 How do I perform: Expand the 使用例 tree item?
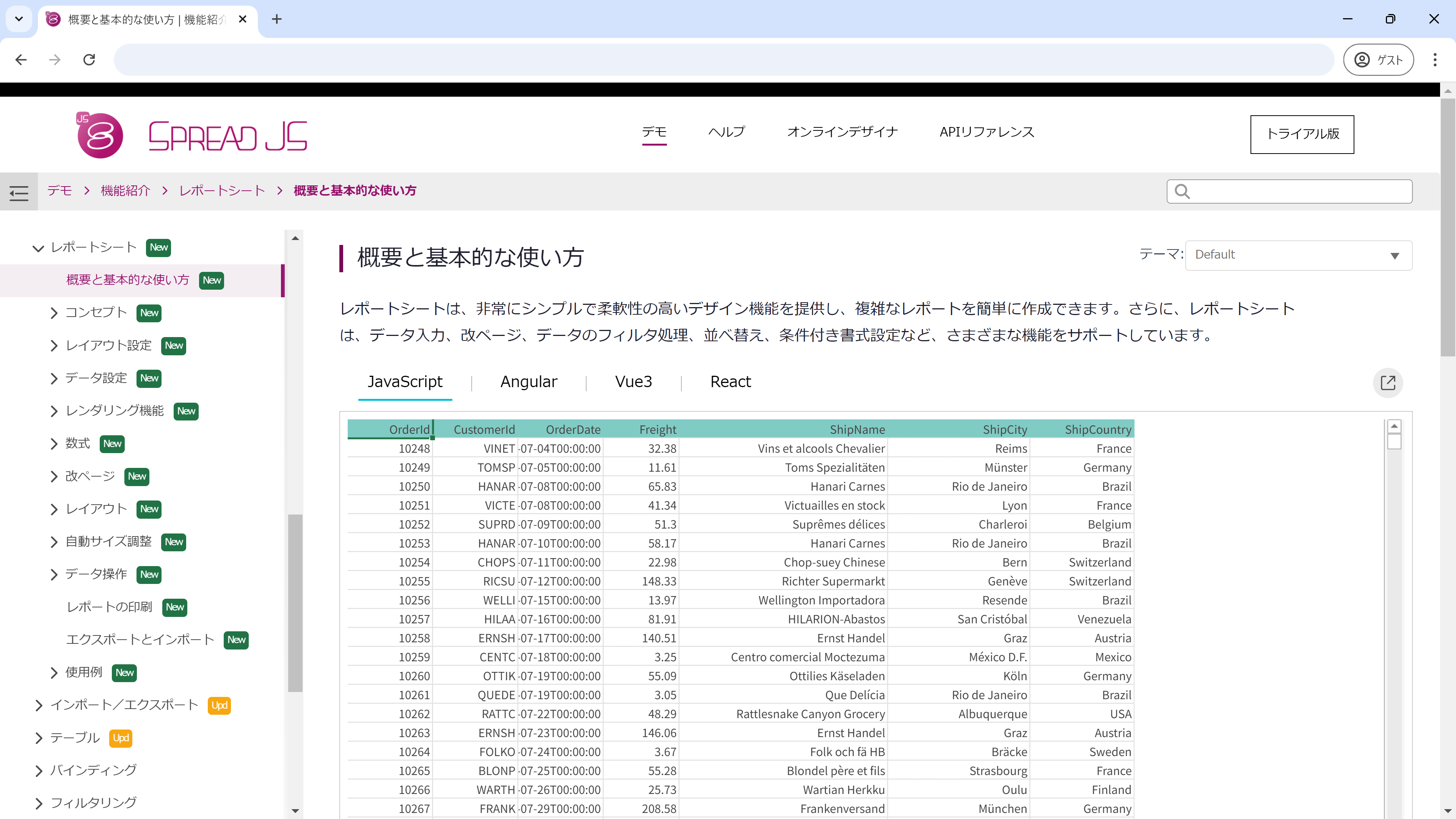tap(54, 673)
